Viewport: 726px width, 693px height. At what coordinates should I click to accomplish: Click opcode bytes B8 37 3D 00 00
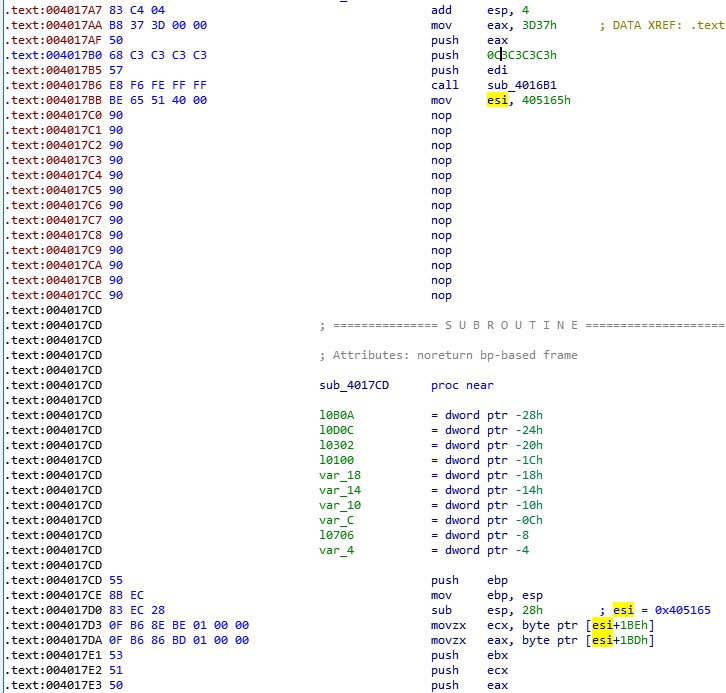pos(158,25)
